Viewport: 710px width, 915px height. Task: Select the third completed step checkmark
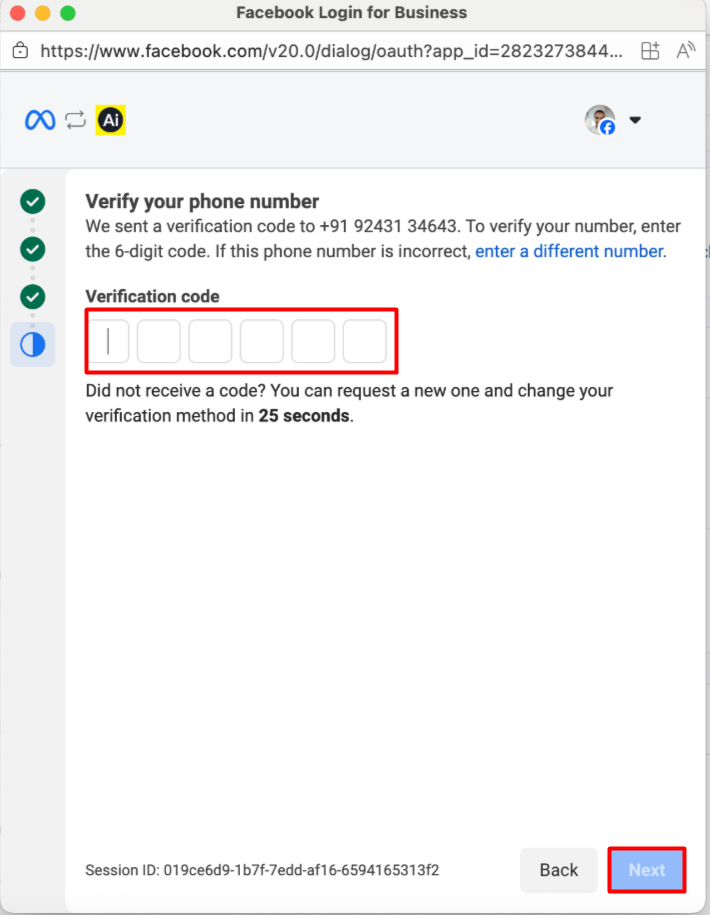tap(33, 297)
